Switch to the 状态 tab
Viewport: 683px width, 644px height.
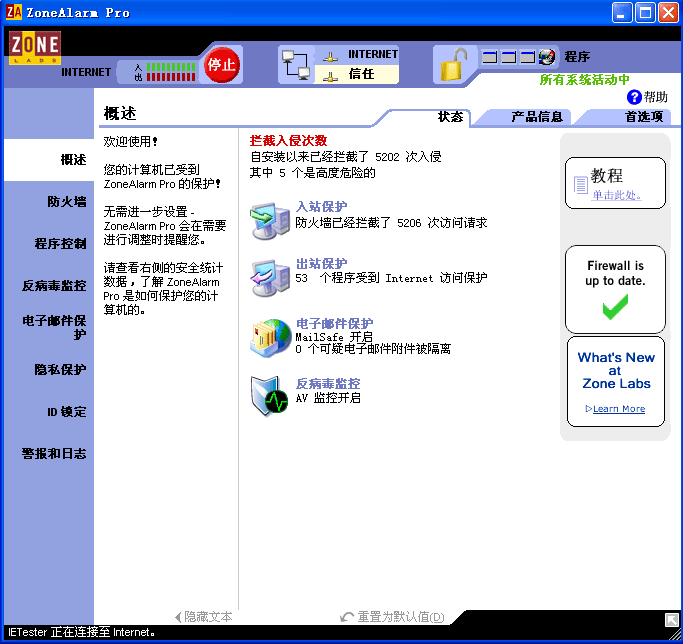(x=450, y=117)
